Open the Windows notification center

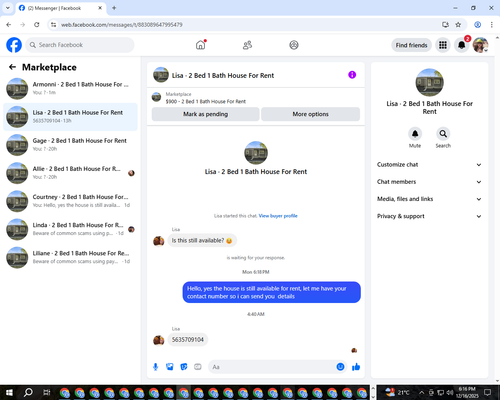pyautogui.click(x=488, y=392)
